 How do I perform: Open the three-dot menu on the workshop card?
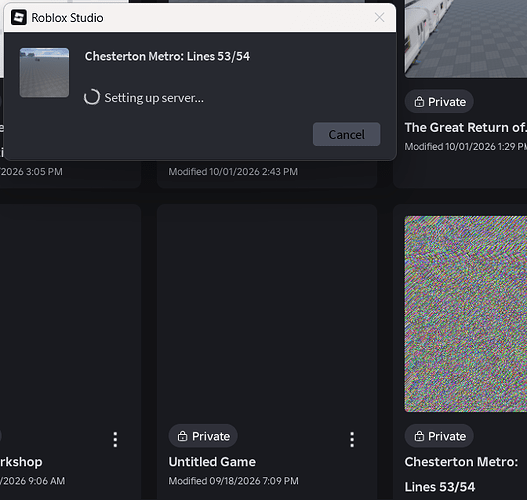pyautogui.click(x=115, y=440)
